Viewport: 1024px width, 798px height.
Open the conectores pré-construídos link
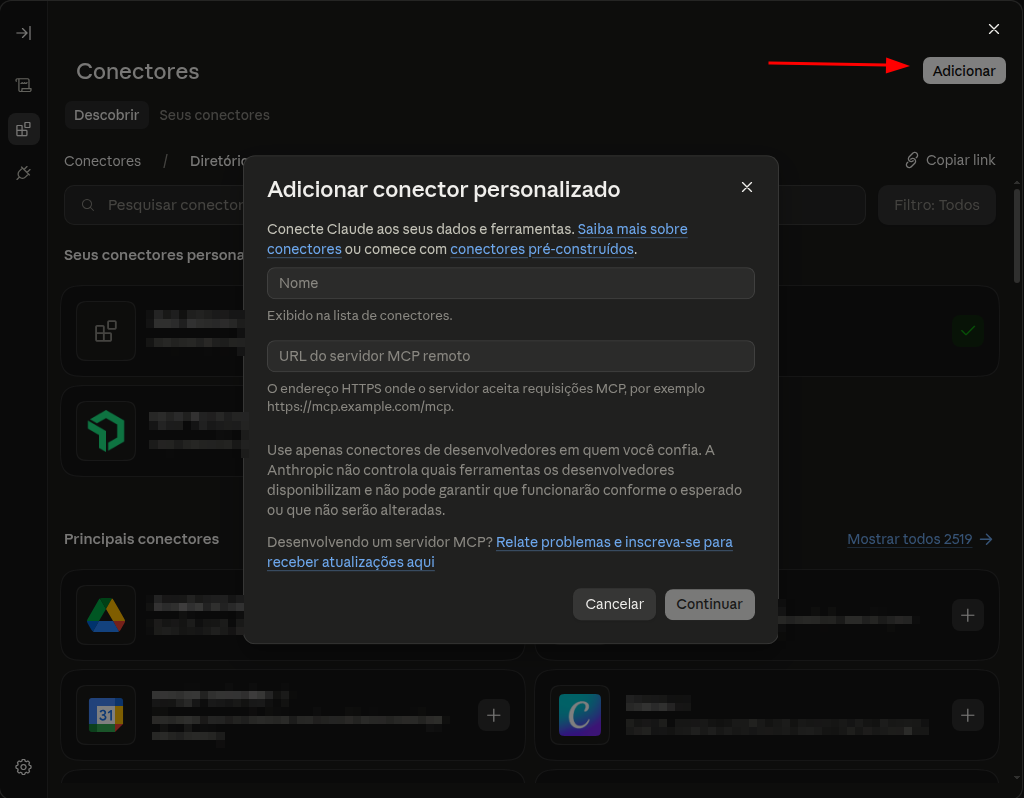click(542, 249)
